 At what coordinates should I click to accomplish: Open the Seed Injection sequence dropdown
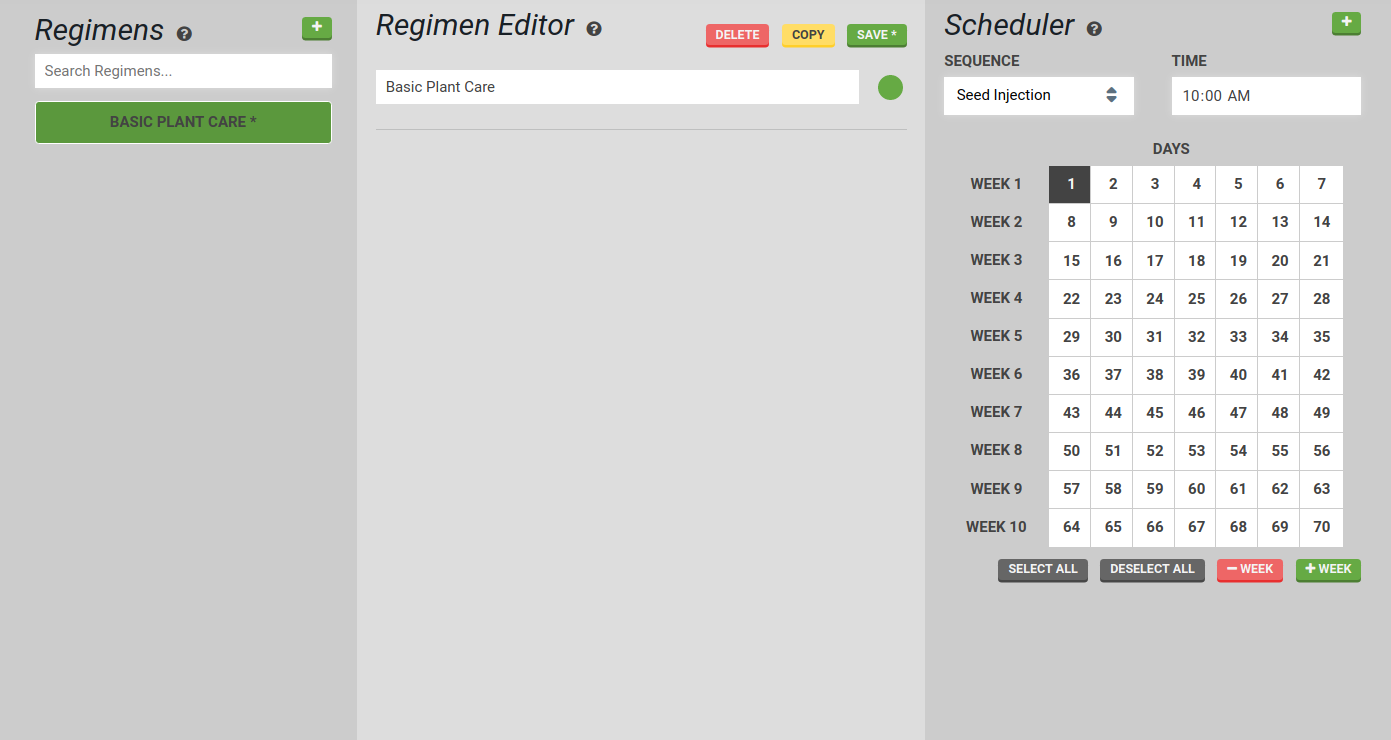[1038, 96]
